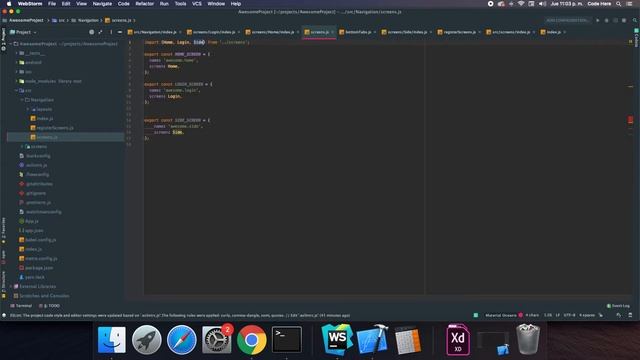Open the Navigate menu
This screenshot has width=640, height=360.
click(x=102, y=4)
